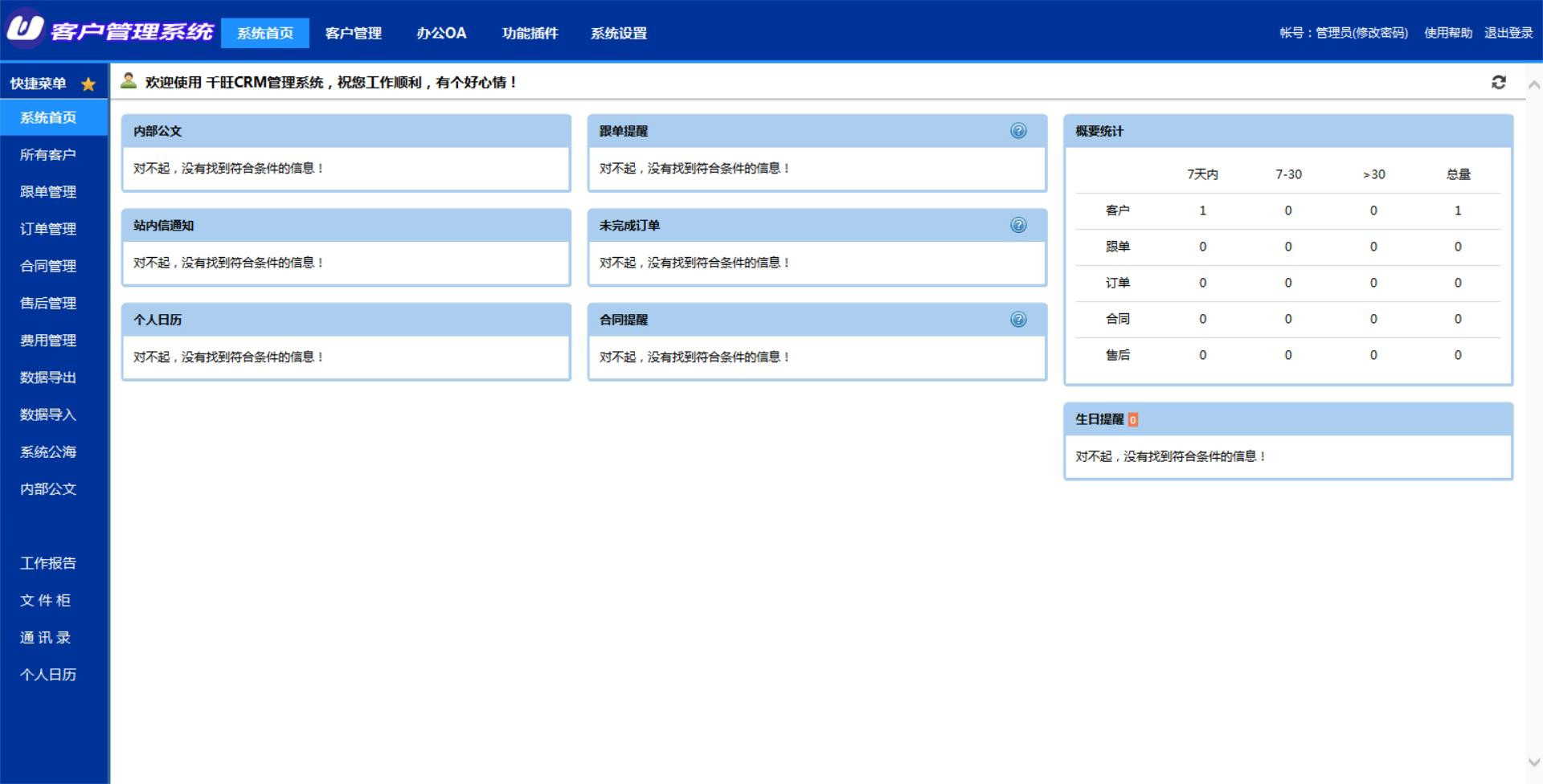1543x784 pixels.
Task: Open 系统公海 from the sidebar menu
Action: pos(47,451)
